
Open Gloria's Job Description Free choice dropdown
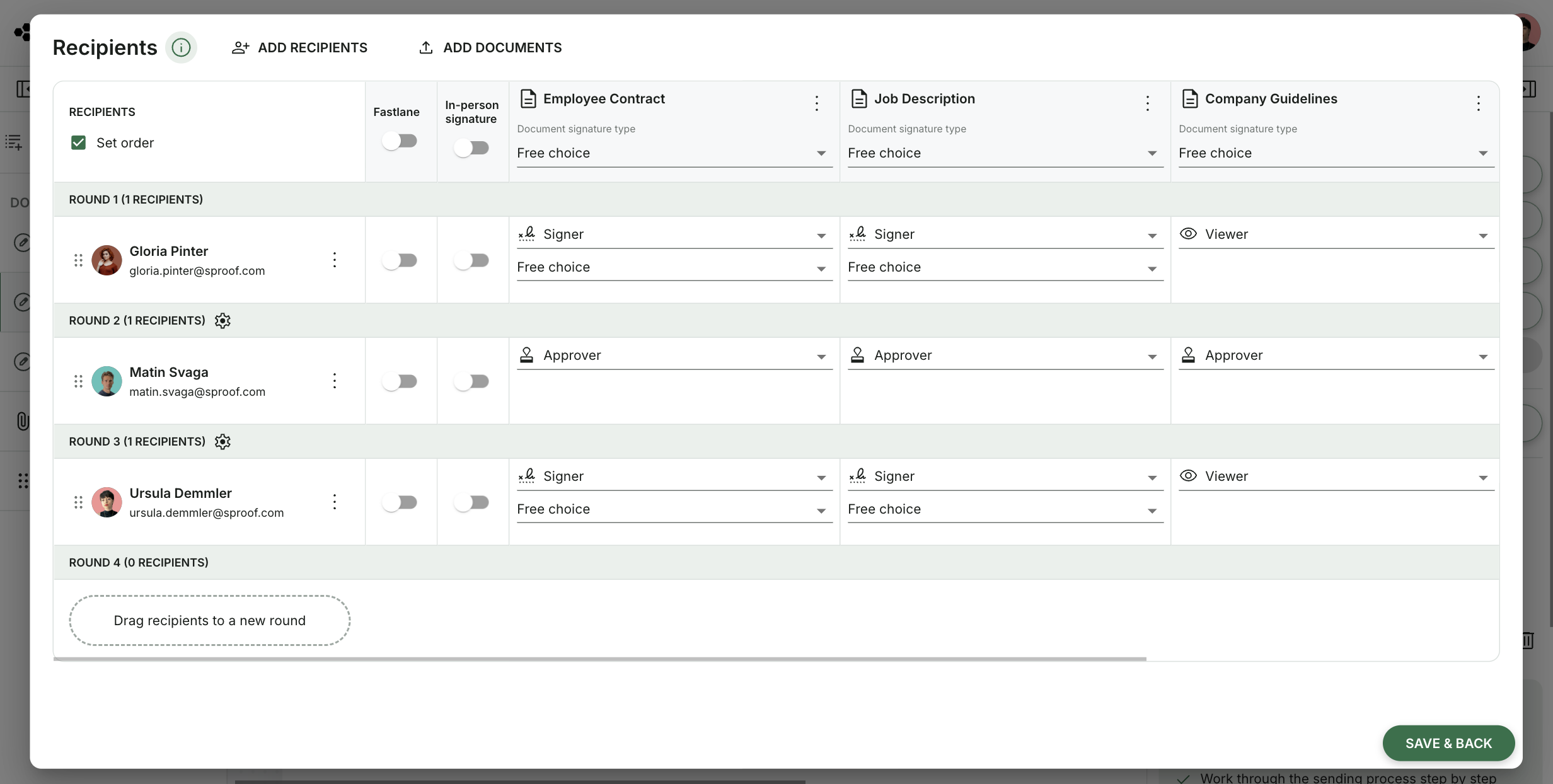pyautogui.click(x=1005, y=267)
